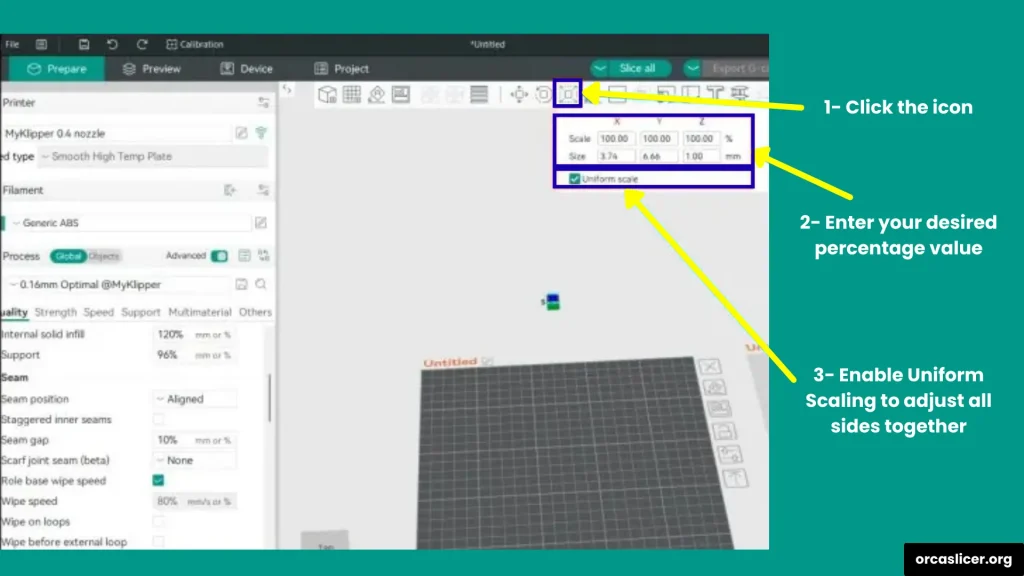Image resolution: width=1024 pixels, height=576 pixels.
Task: Open the 0.16mm Optimal @MyKlipper dropdown
Action: pos(119,285)
